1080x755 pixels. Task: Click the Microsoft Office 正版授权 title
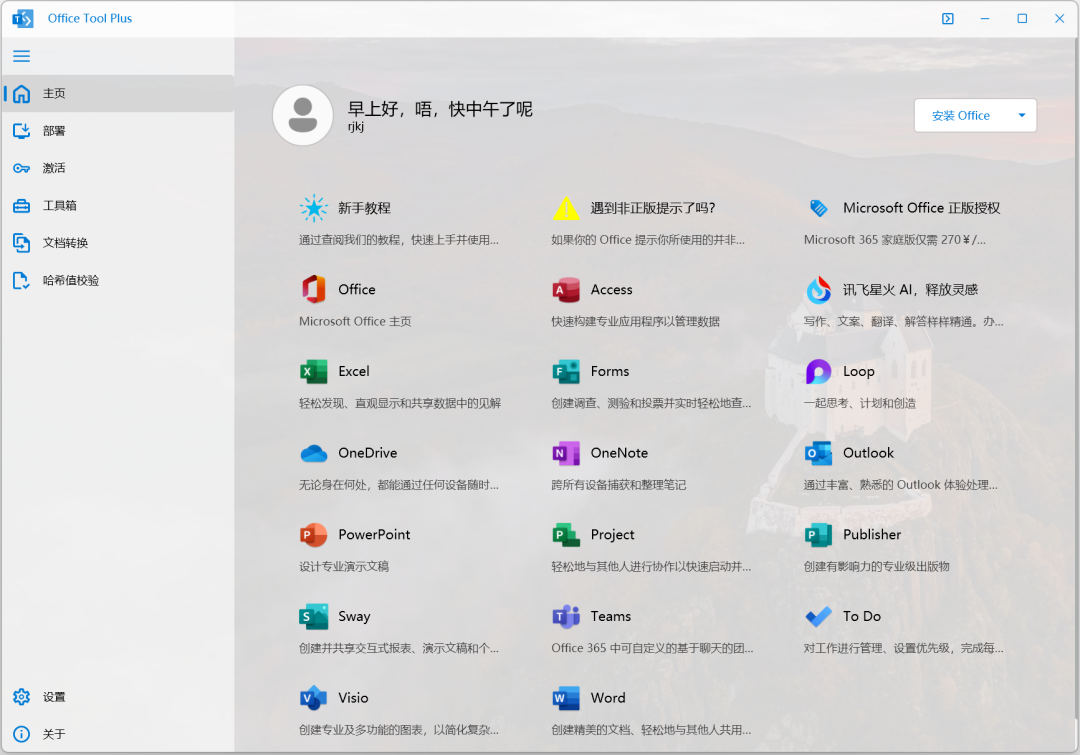[x=922, y=208]
